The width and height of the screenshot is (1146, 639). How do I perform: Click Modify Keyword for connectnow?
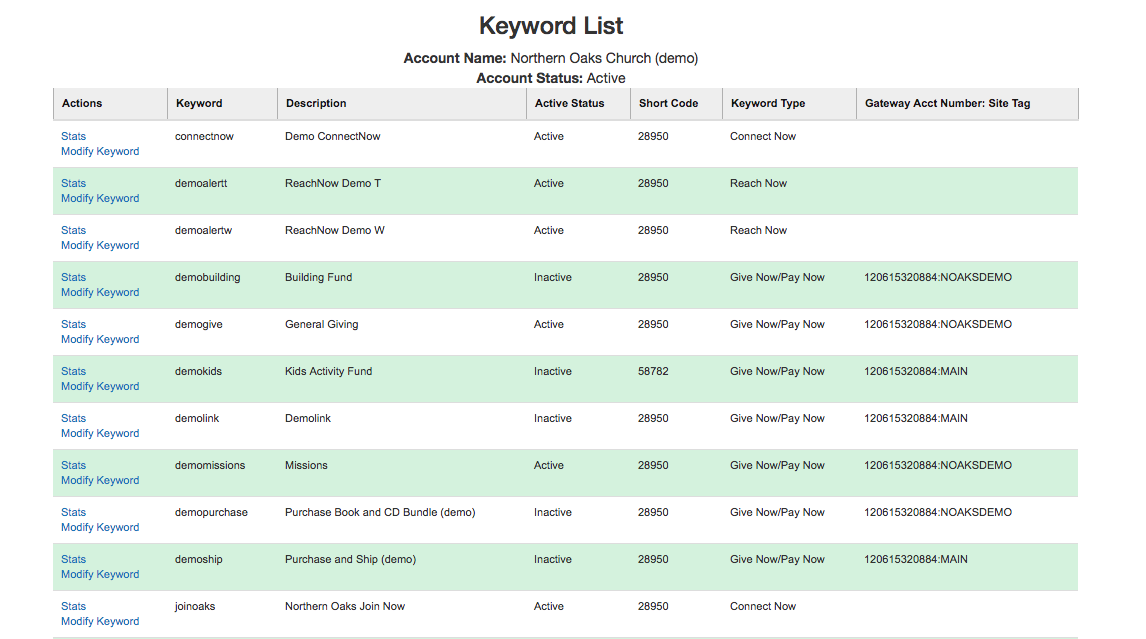pos(100,152)
